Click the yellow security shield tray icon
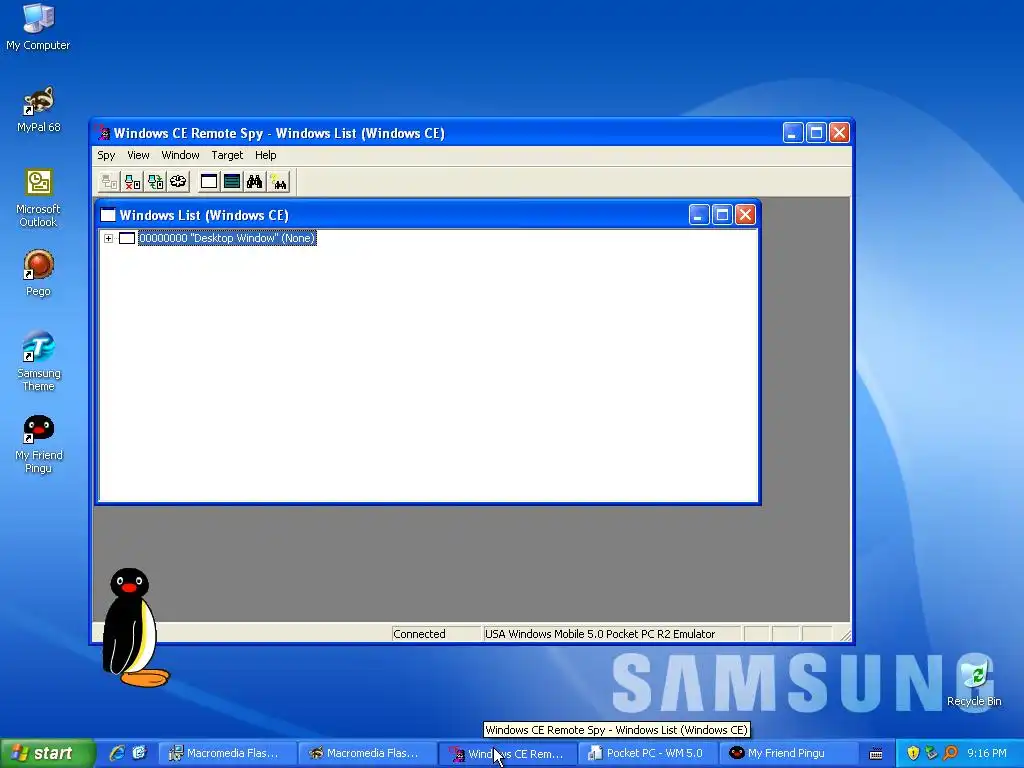The width and height of the screenshot is (1024, 768). click(x=913, y=753)
